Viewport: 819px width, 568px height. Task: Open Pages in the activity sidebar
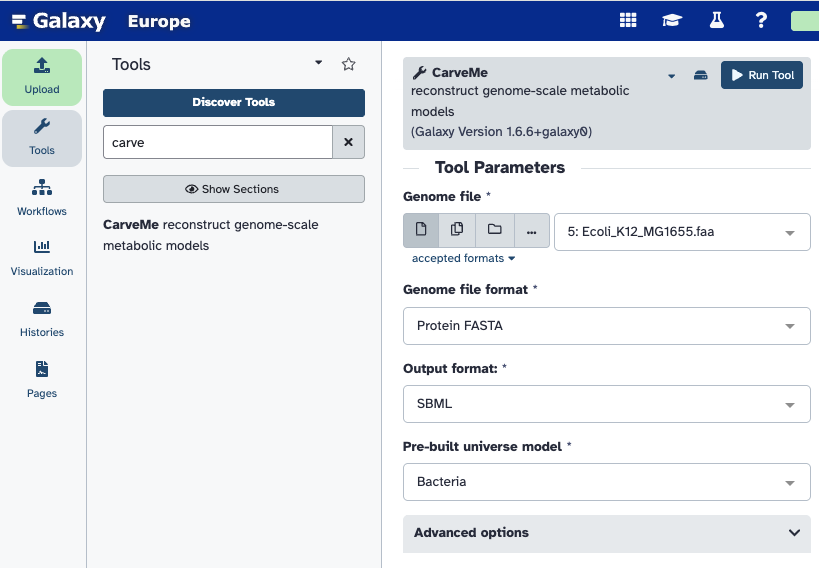pos(42,380)
